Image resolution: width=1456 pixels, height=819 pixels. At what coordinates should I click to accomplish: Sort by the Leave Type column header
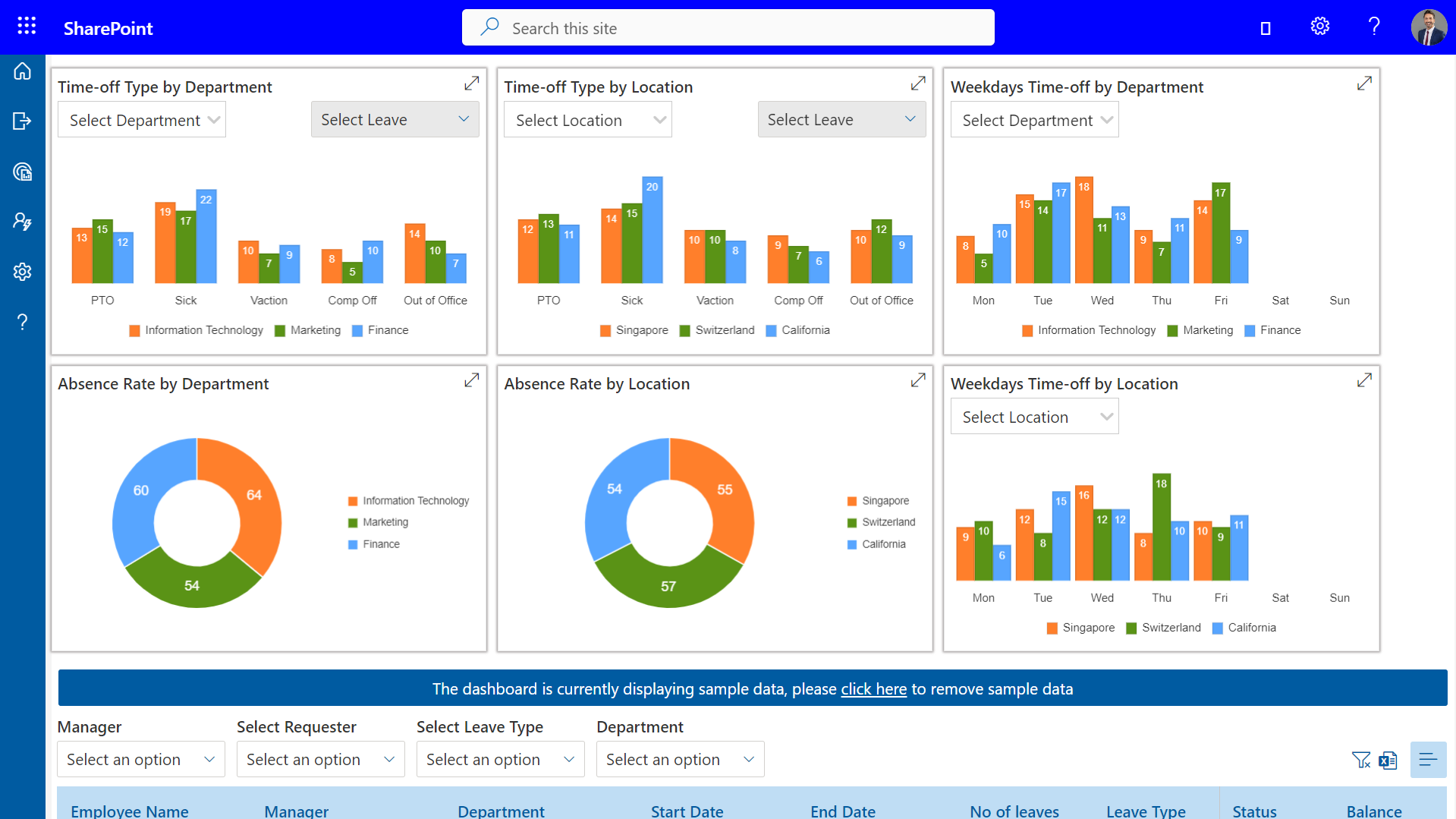(1146, 810)
